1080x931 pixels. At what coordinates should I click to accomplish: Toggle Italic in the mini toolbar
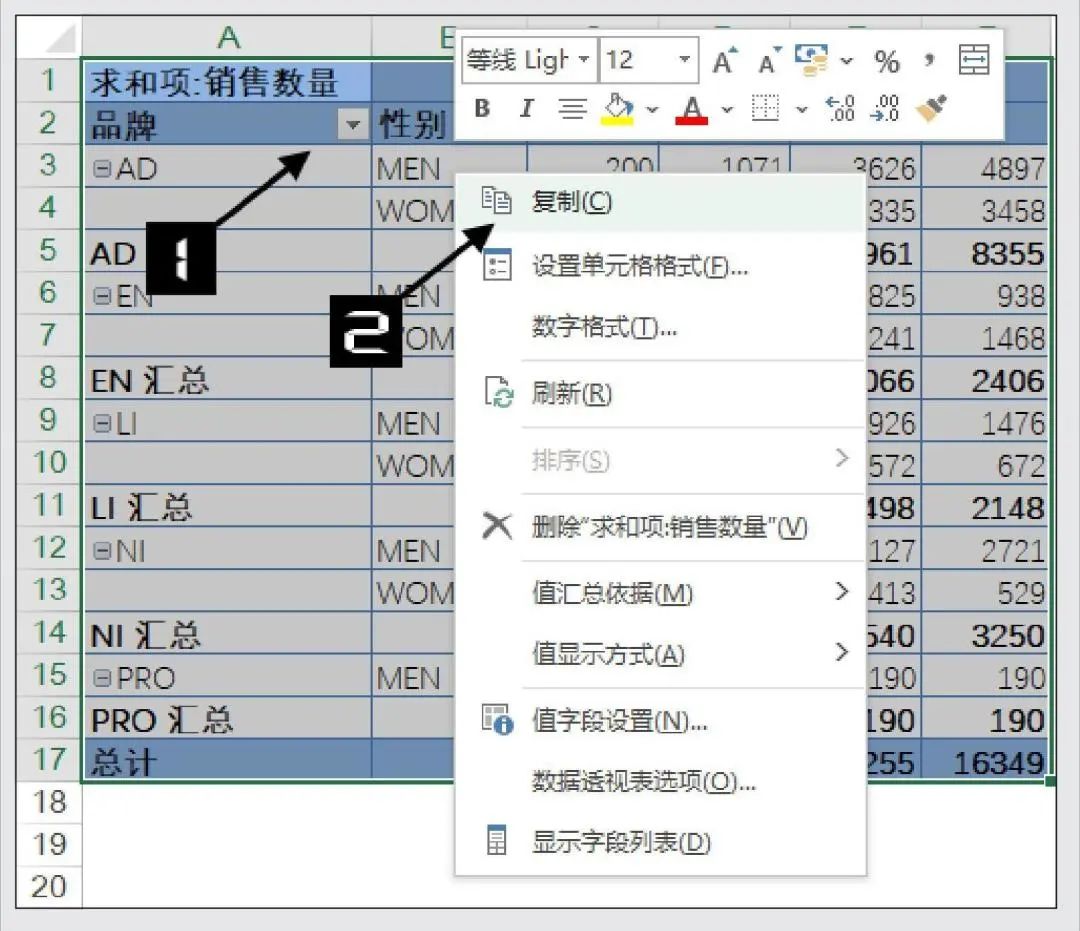coord(527,108)
